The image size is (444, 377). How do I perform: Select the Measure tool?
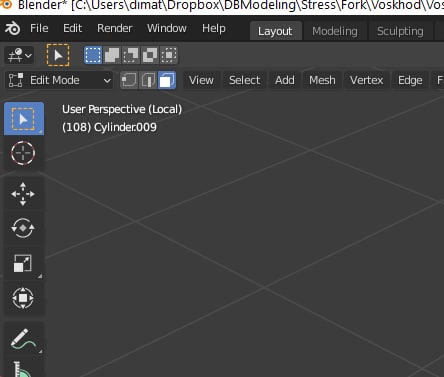(23, 367)
